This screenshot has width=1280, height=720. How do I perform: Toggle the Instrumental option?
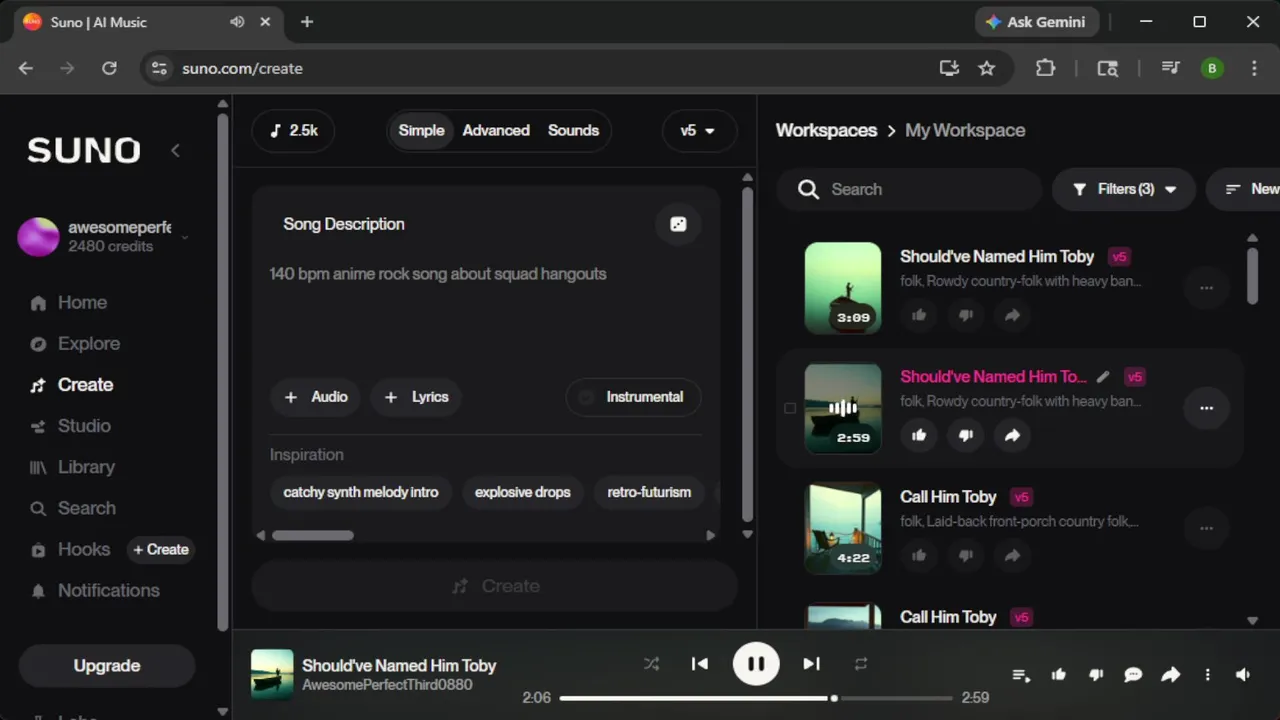click(633, 397)
